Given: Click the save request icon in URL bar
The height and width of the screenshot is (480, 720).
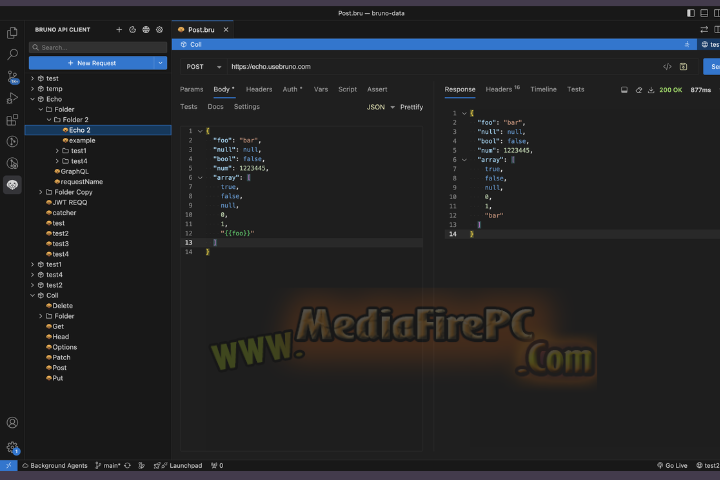Looking at the screenshot, I should click(683, 67).
